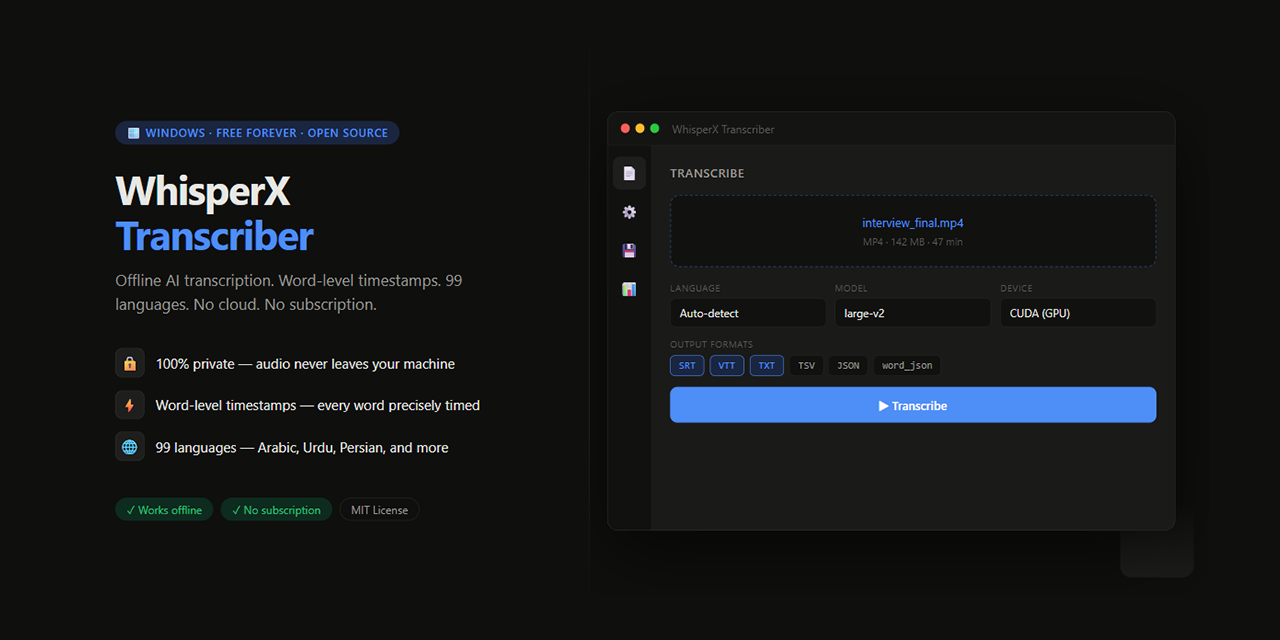
Task: Open the bar chart stats sidebar icon
Action: pyautogui.click(x=629, y=289)
